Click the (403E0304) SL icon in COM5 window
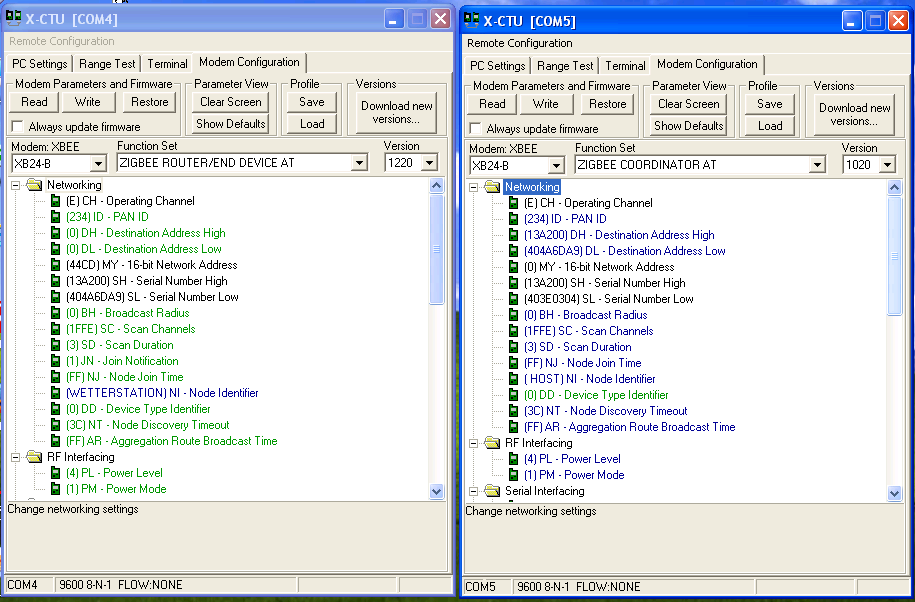The image size is (915, 602). (514, 299)
